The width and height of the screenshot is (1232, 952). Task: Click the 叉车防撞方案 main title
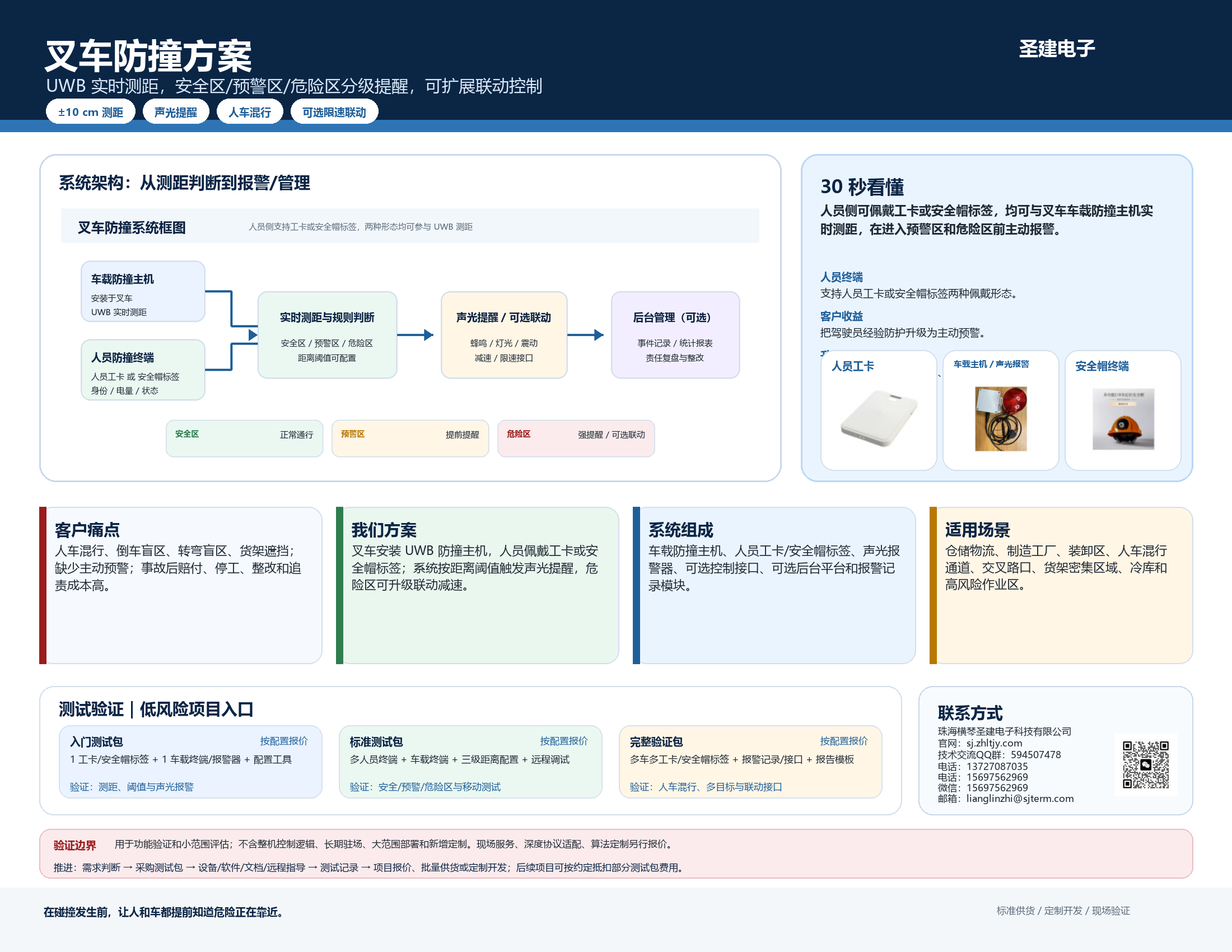click(x=148, y=56)
